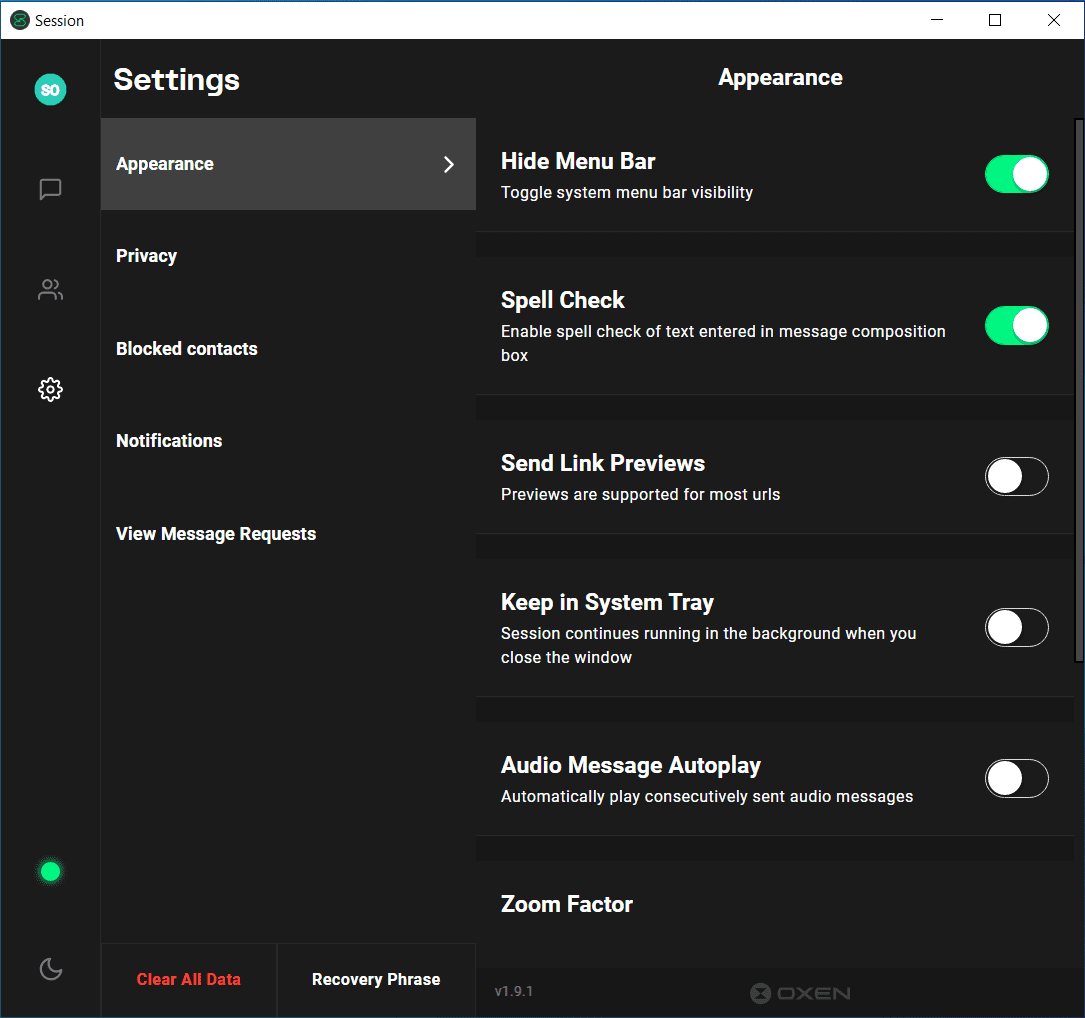
Task: Turn on Audio Message Autoplay toggle
Action: tap(1016, 779)
